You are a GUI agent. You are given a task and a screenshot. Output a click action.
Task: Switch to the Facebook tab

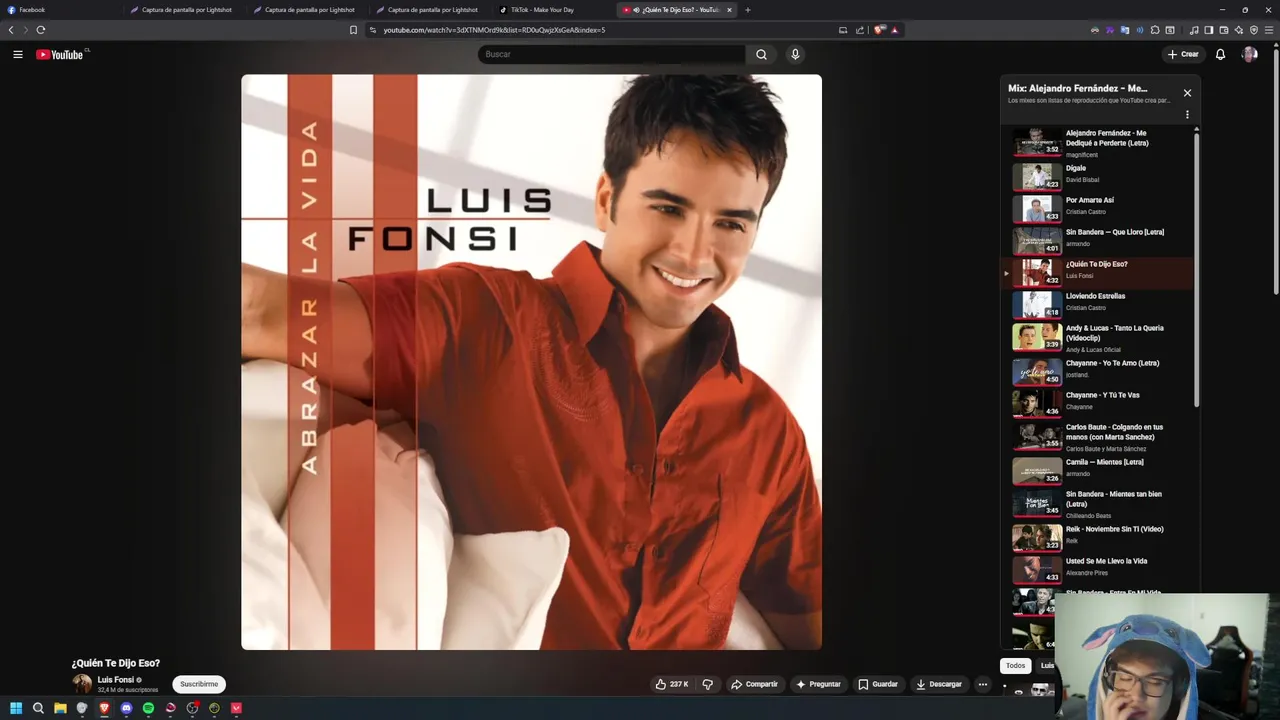(60, 10)
